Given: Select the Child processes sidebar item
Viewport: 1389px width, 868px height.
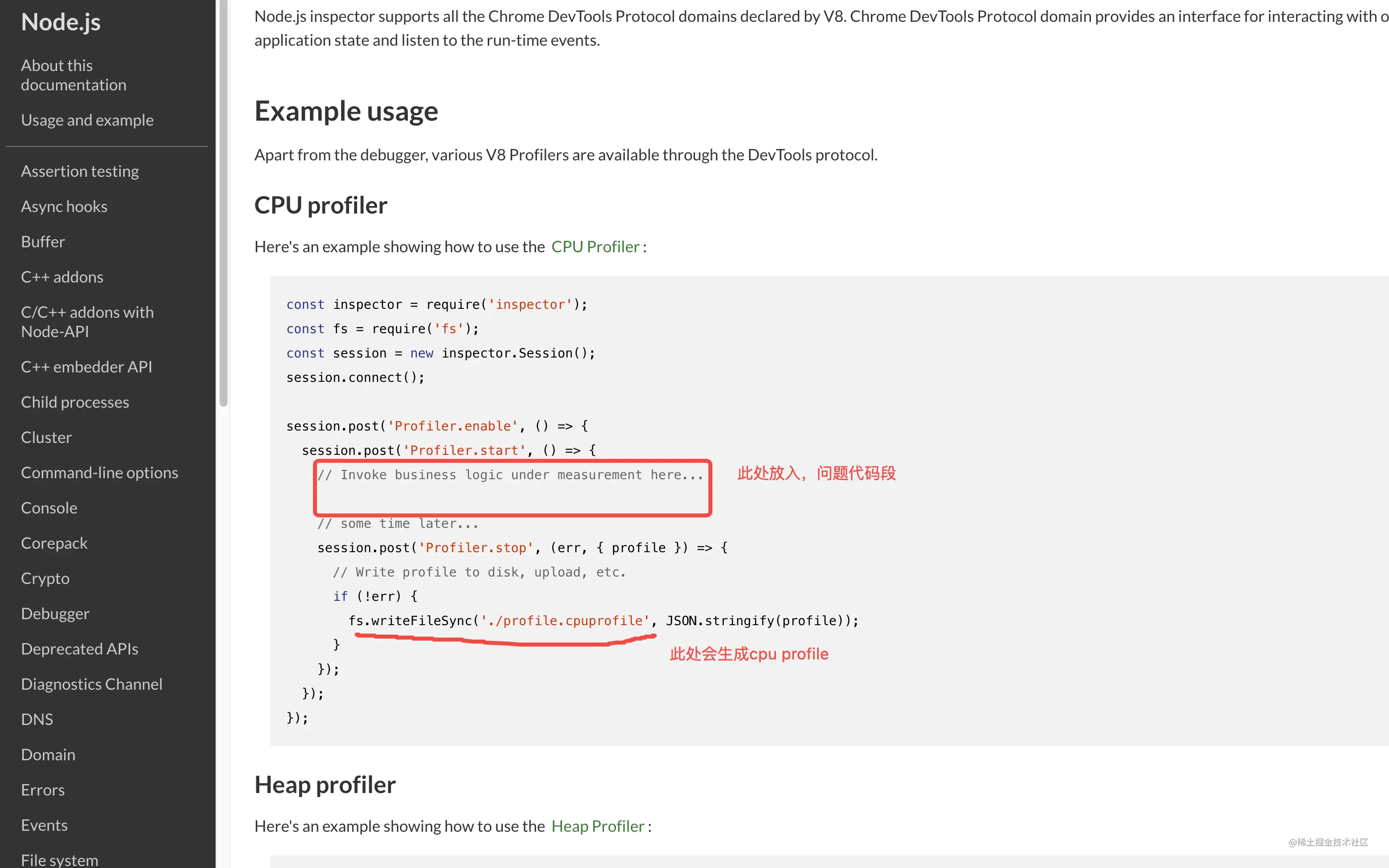Looking at the screenshot, I should (75, 401).
